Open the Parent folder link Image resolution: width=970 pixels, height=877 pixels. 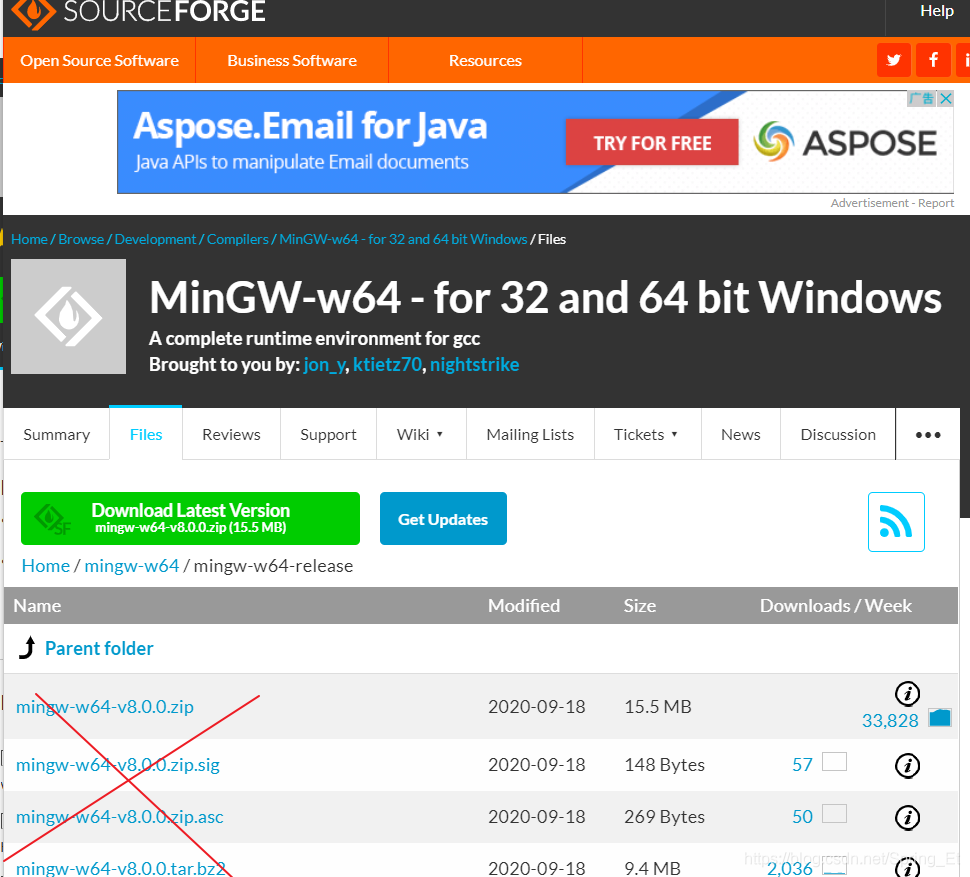point(99,648)
